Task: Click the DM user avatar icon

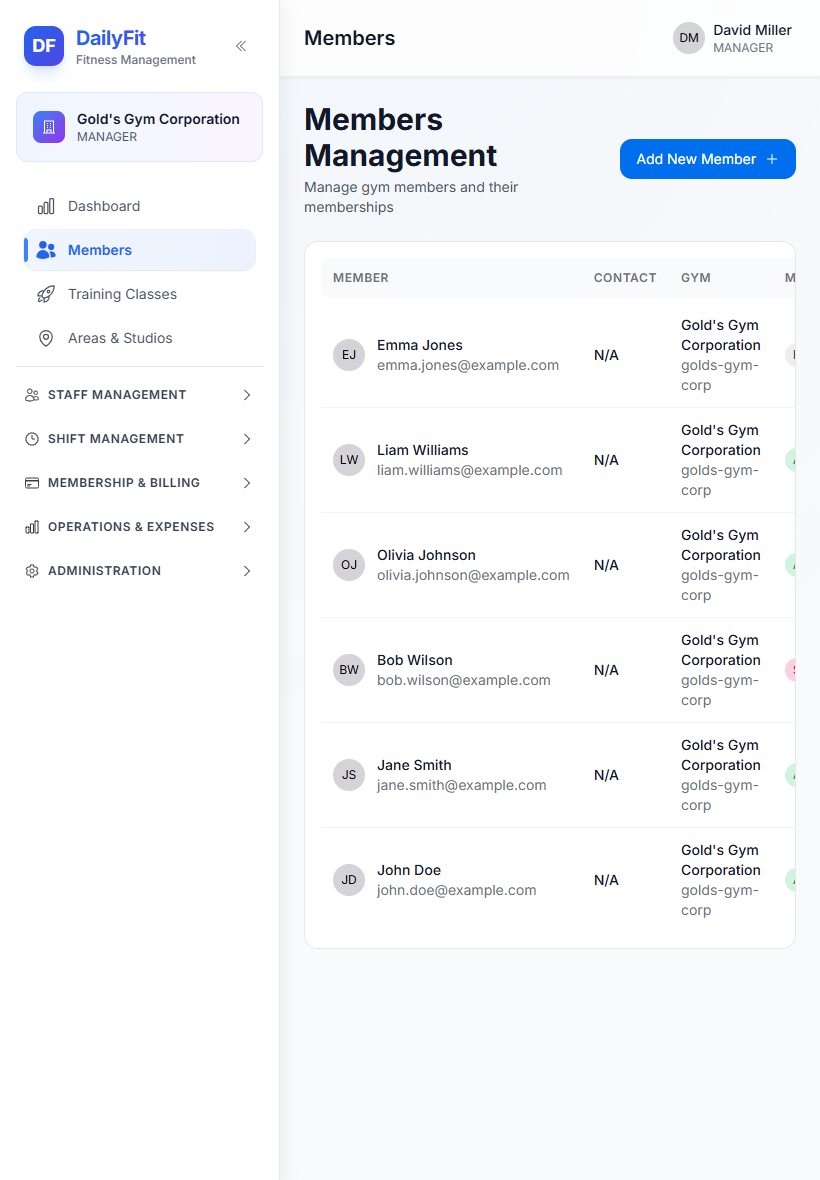Action: tap(688, 38)
